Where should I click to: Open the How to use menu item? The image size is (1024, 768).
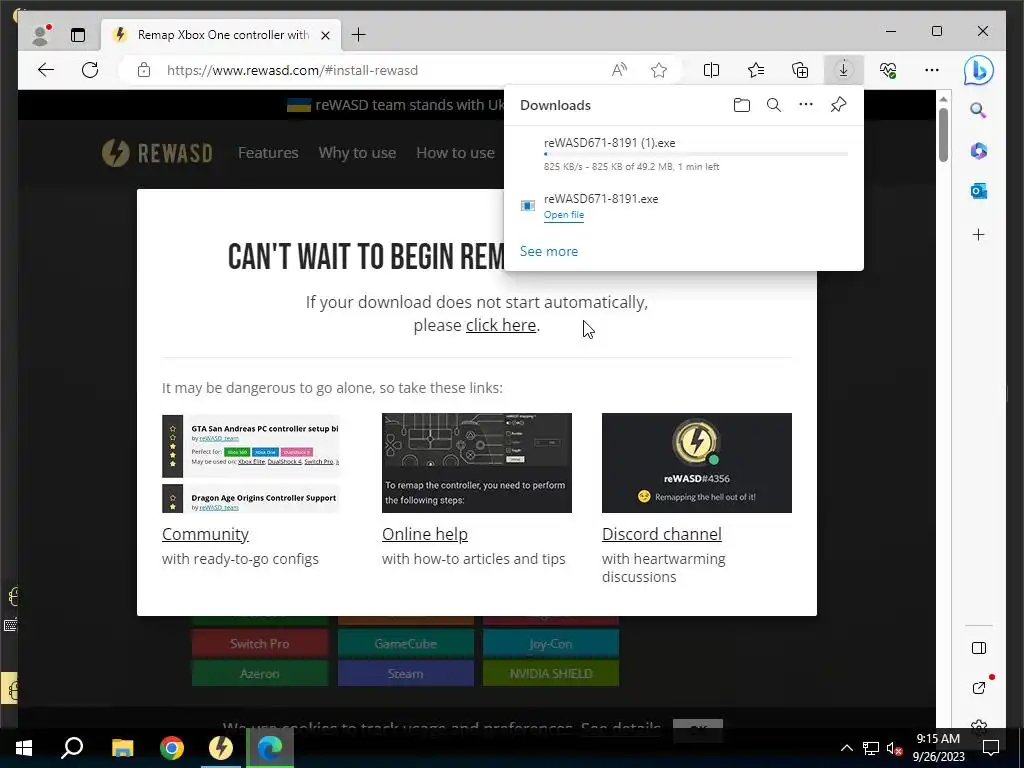tap(455, 153)
